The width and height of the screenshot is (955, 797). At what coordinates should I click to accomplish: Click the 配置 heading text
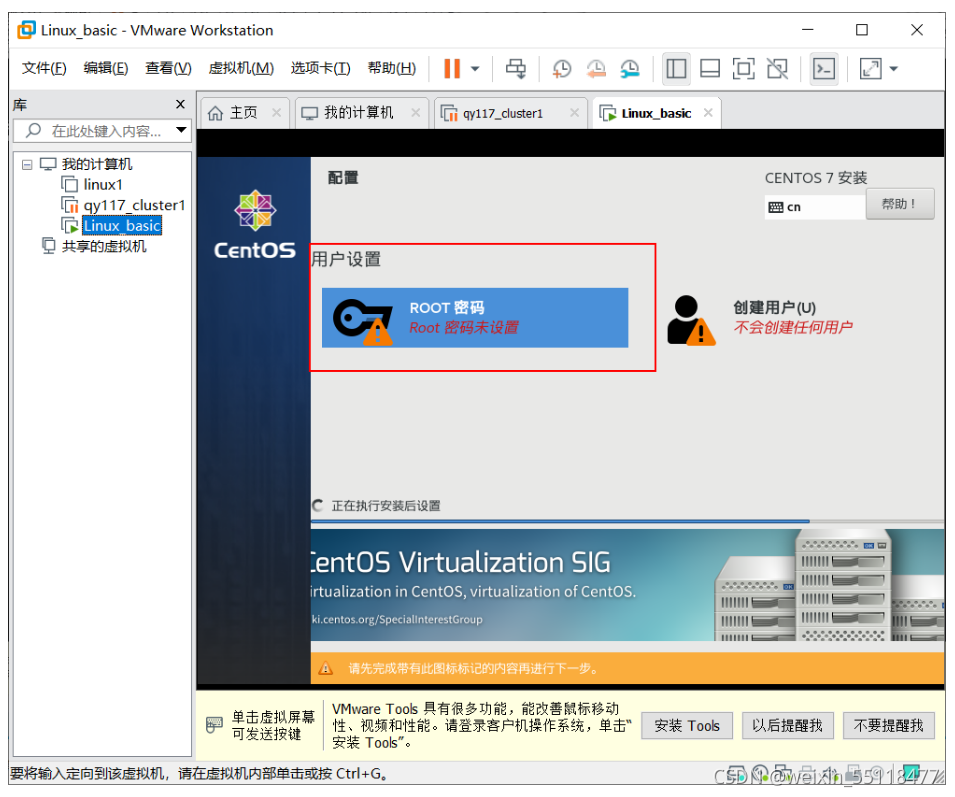[x=343, y=178]
